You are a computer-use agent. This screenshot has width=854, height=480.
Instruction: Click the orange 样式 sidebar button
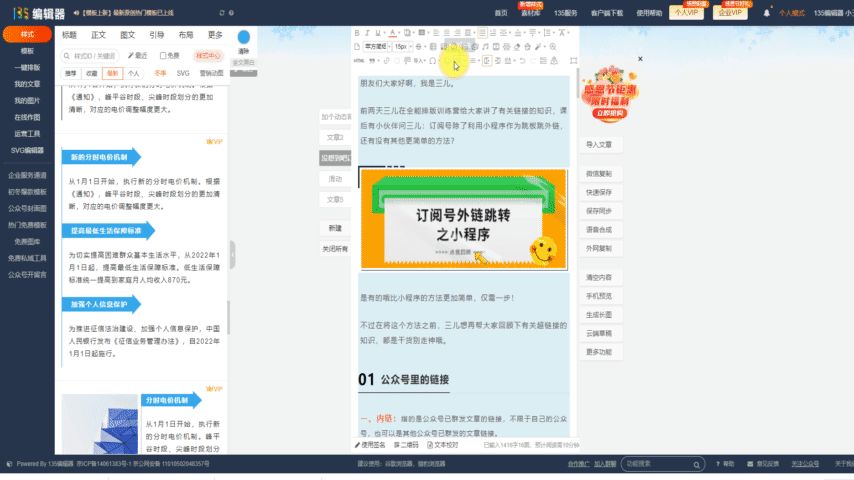click(x=27, y=34)
